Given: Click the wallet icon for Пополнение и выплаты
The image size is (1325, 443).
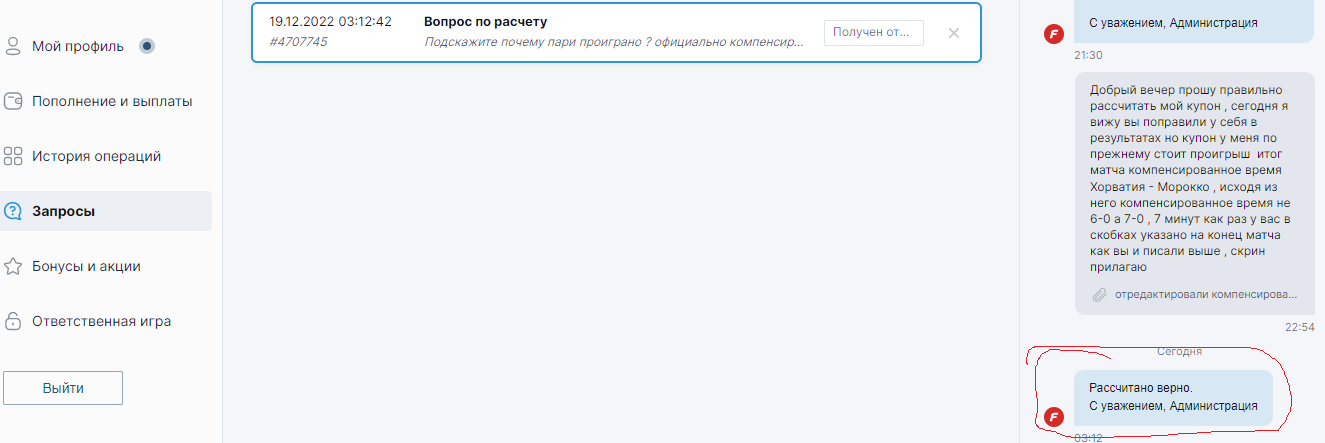Looking at the screenshot, I should (13, 101).
